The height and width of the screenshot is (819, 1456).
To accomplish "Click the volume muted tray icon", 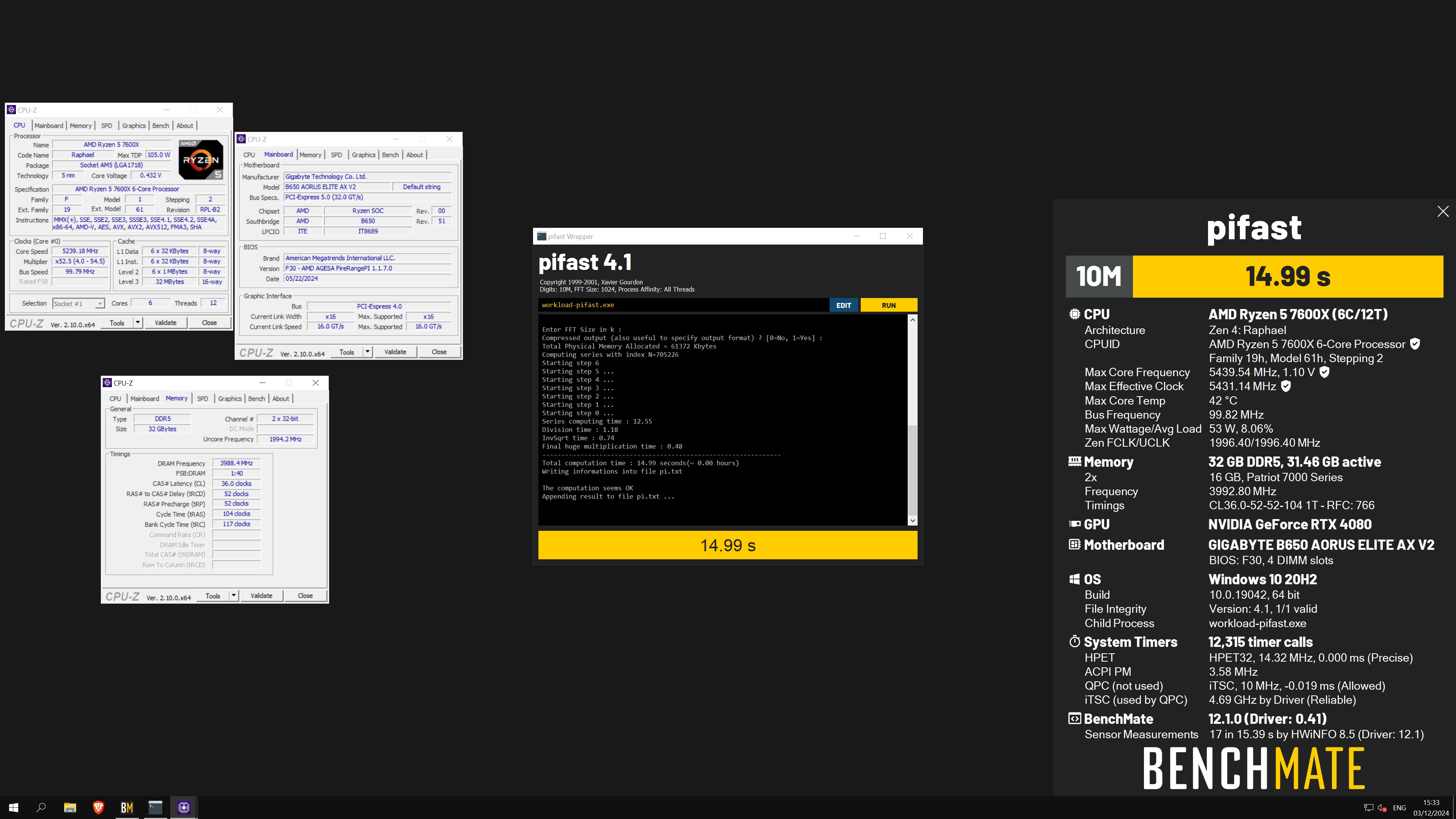I will pyautogui.click(x=1382, y=808).
